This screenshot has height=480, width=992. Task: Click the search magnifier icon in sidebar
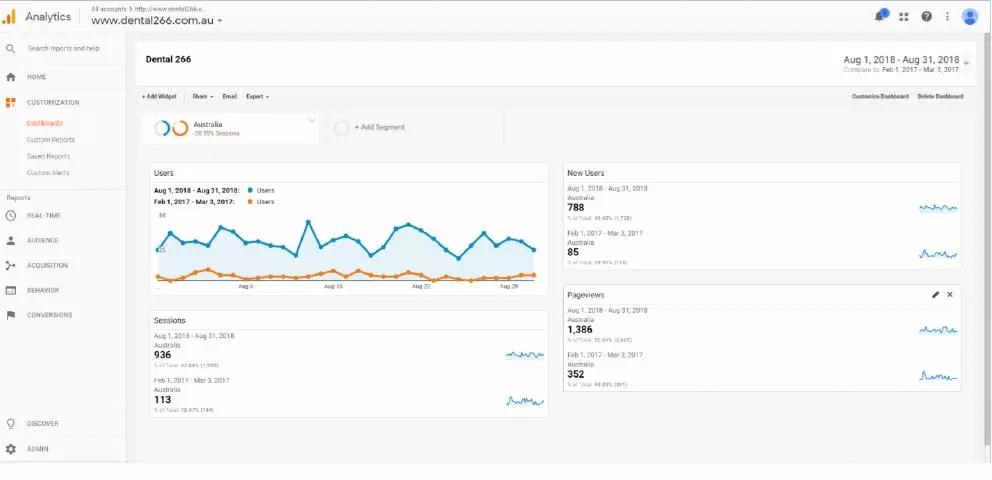coord(10,49)
